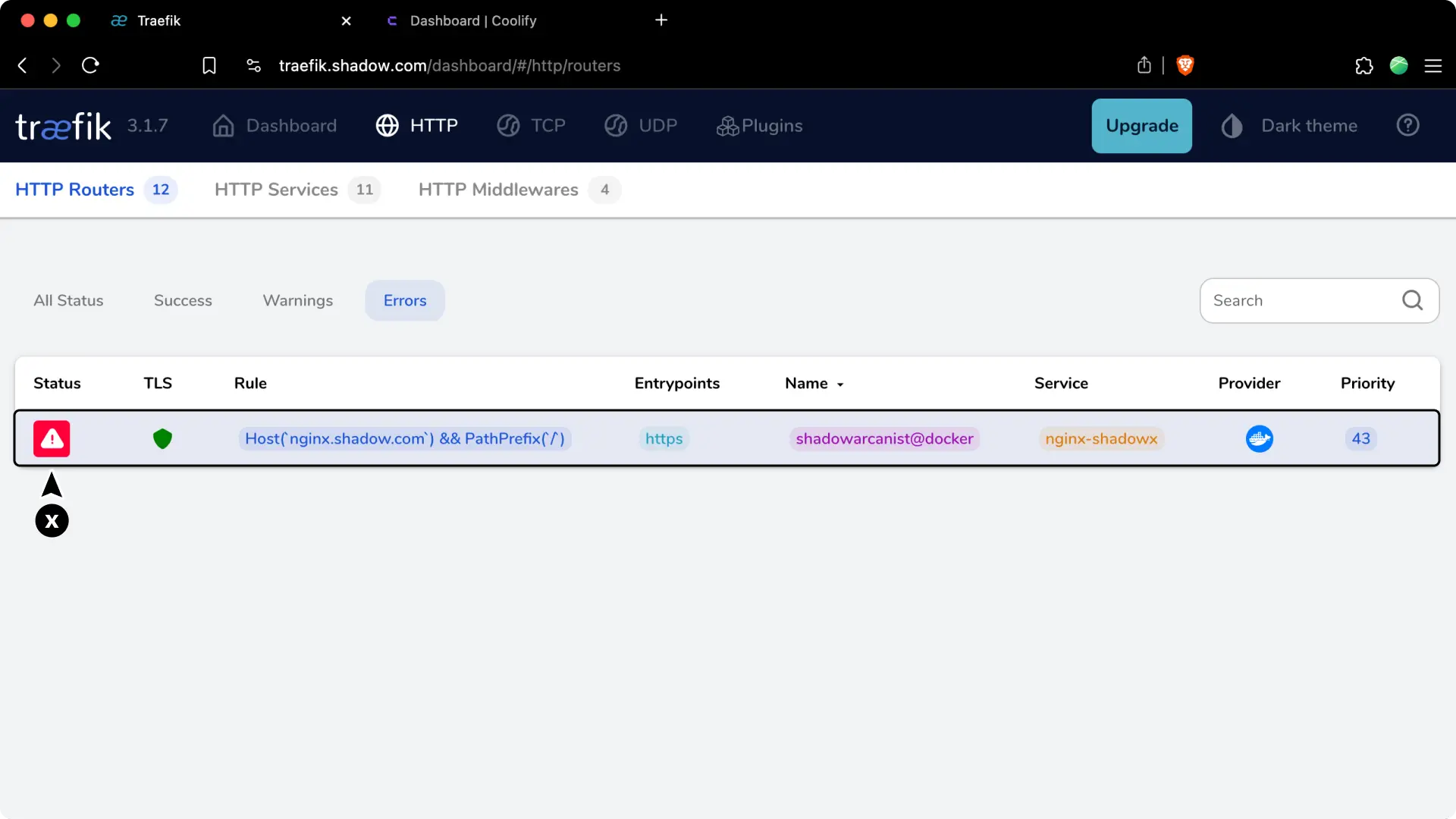The width and height of the screenshot is (1456, 819).
Task: Open the browser profile avatar
Action: pyautogui.click(x=1398, y=65)
